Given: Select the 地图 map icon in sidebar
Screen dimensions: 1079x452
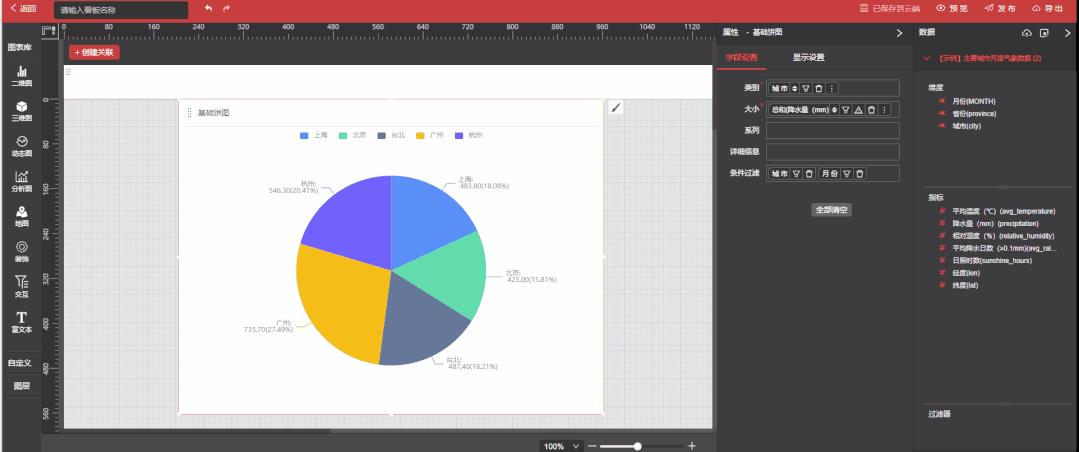Looking at the screenshot, I should tap(21, 216).
